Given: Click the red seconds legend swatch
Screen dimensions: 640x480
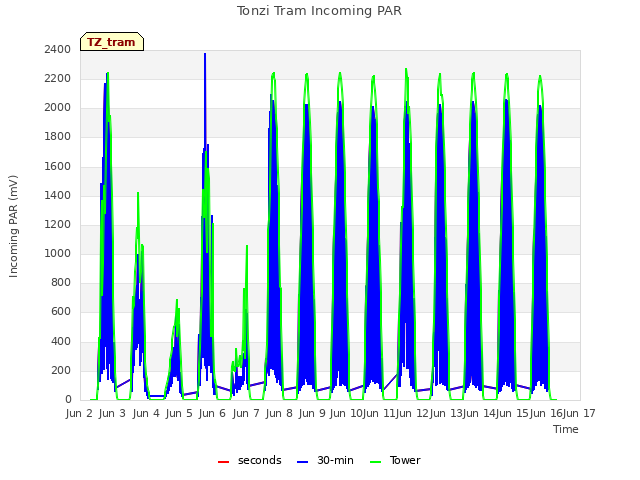Looking at the screenshot, I should coord(223,462).
